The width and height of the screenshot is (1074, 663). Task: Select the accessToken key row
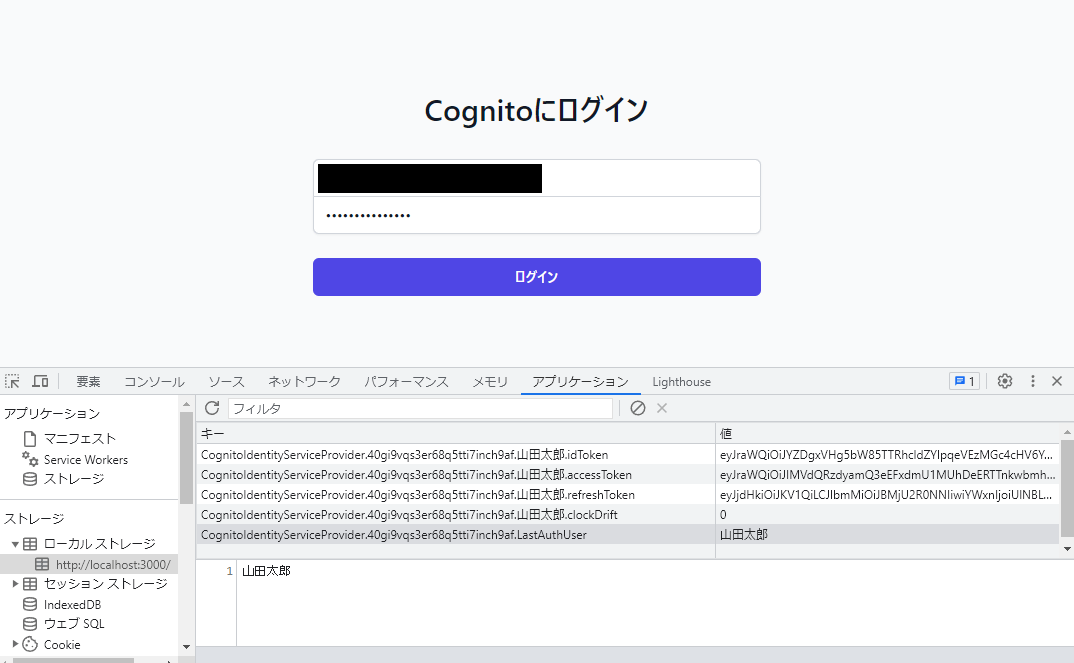pos(455,474)
